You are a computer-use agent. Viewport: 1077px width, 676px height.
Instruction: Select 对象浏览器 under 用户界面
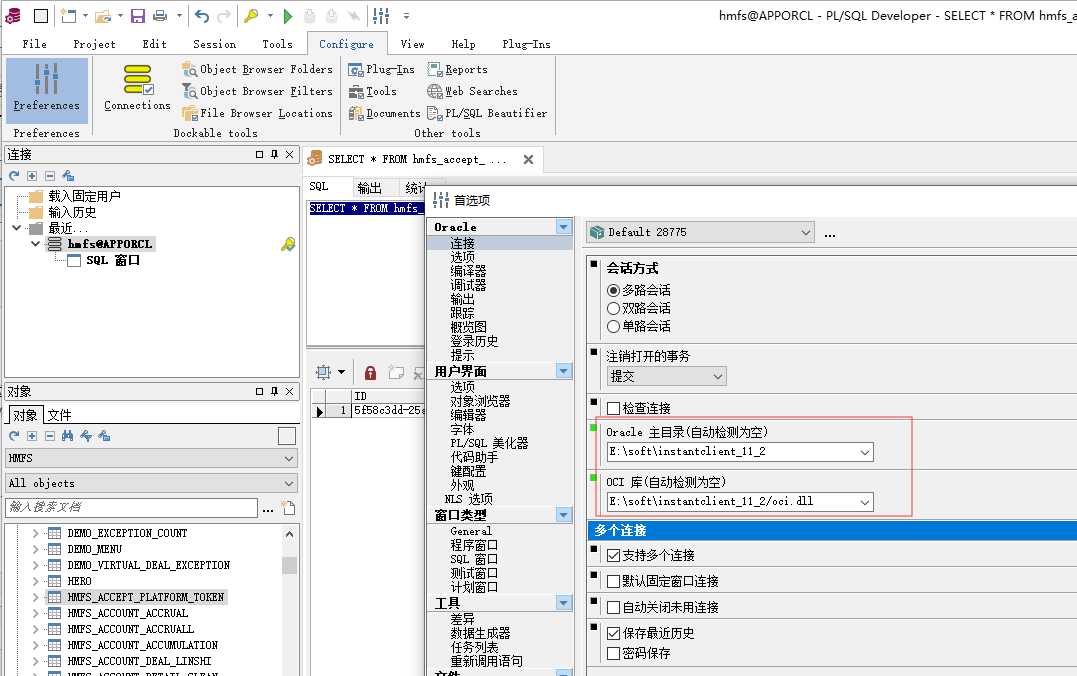tap(480, 401)
